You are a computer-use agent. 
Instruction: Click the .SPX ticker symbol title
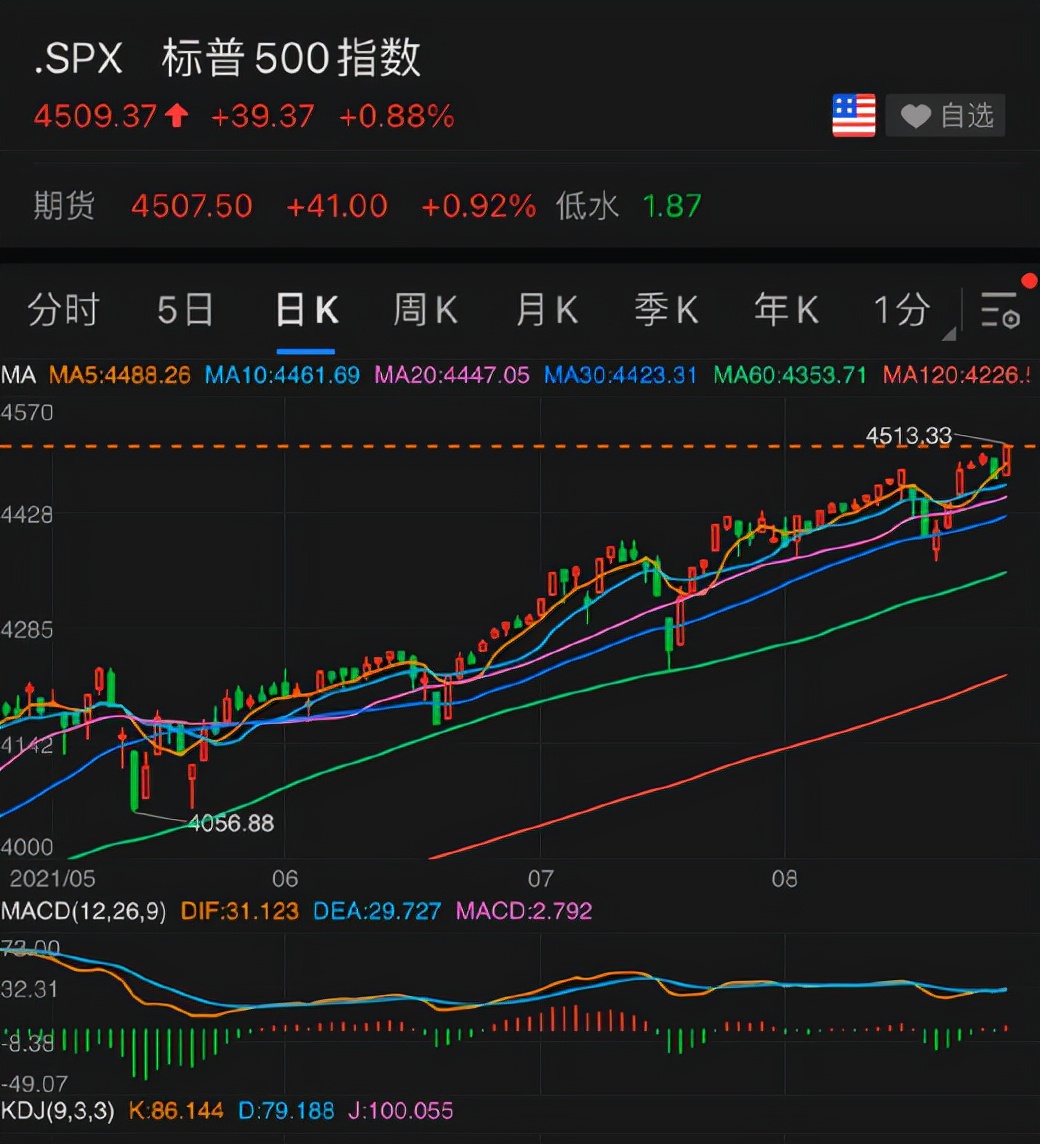78,58
